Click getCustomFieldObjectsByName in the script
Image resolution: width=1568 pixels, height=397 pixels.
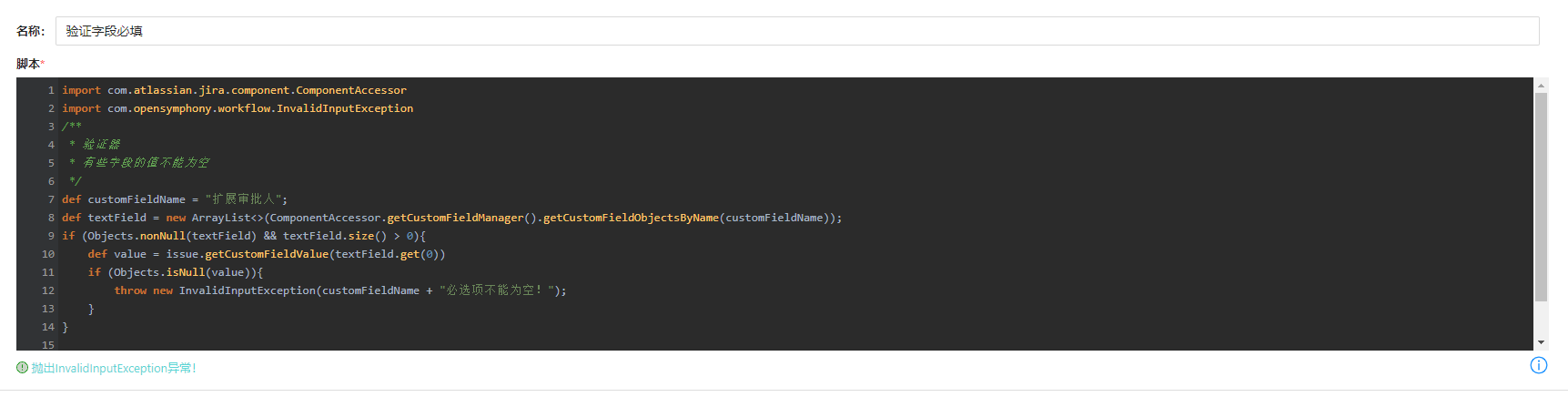(x=630, y=218)
